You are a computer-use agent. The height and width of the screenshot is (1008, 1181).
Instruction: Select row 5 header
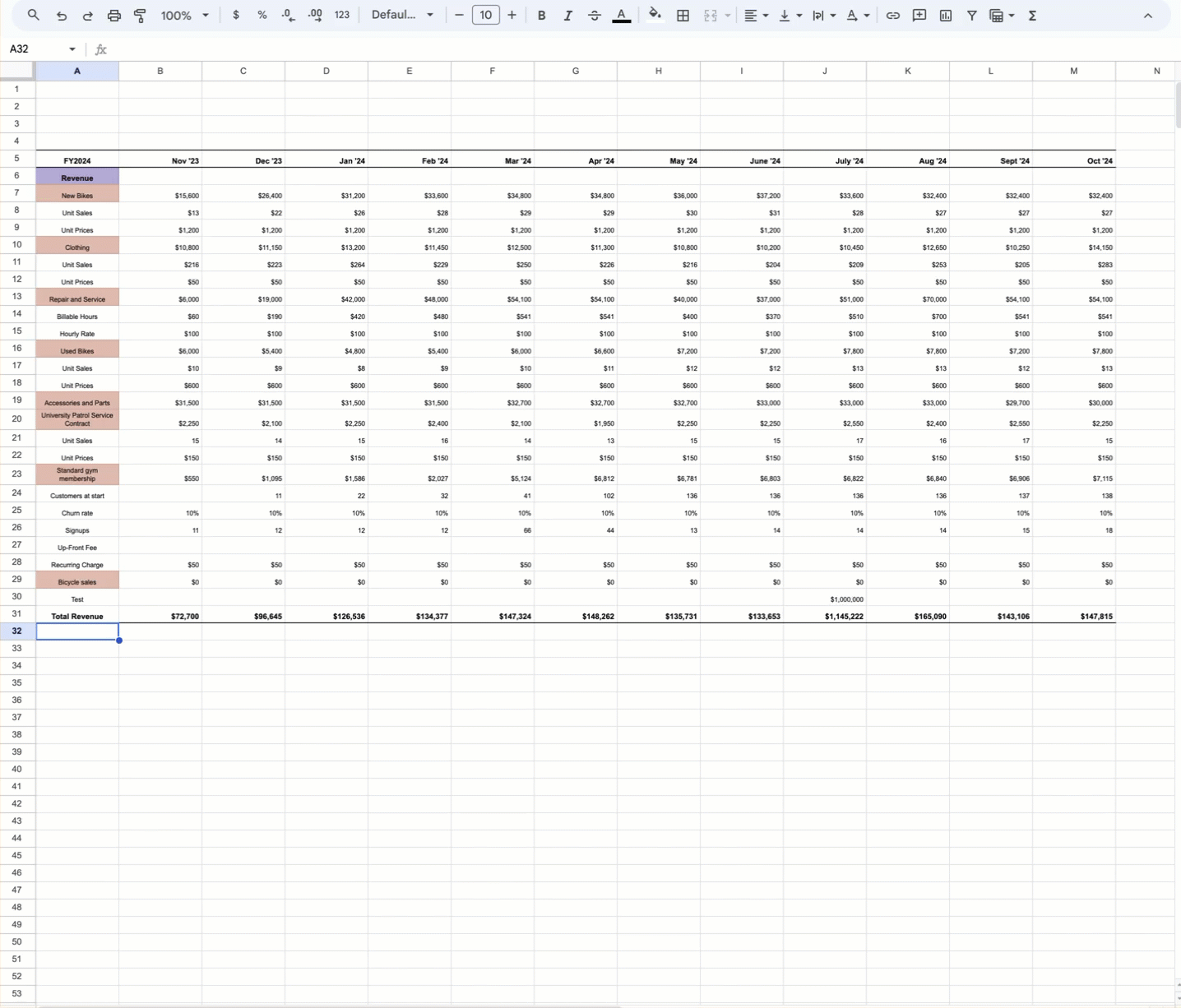point(16,158)
